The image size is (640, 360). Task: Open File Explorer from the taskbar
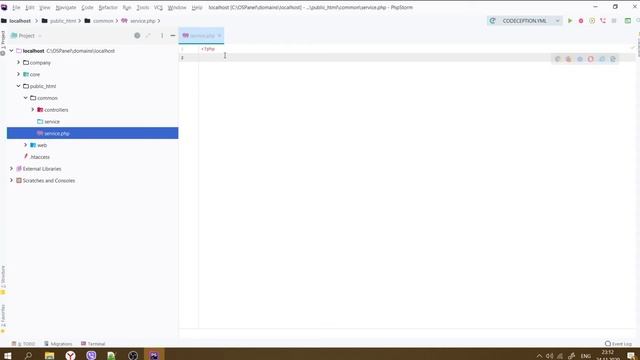coord(49,356)
